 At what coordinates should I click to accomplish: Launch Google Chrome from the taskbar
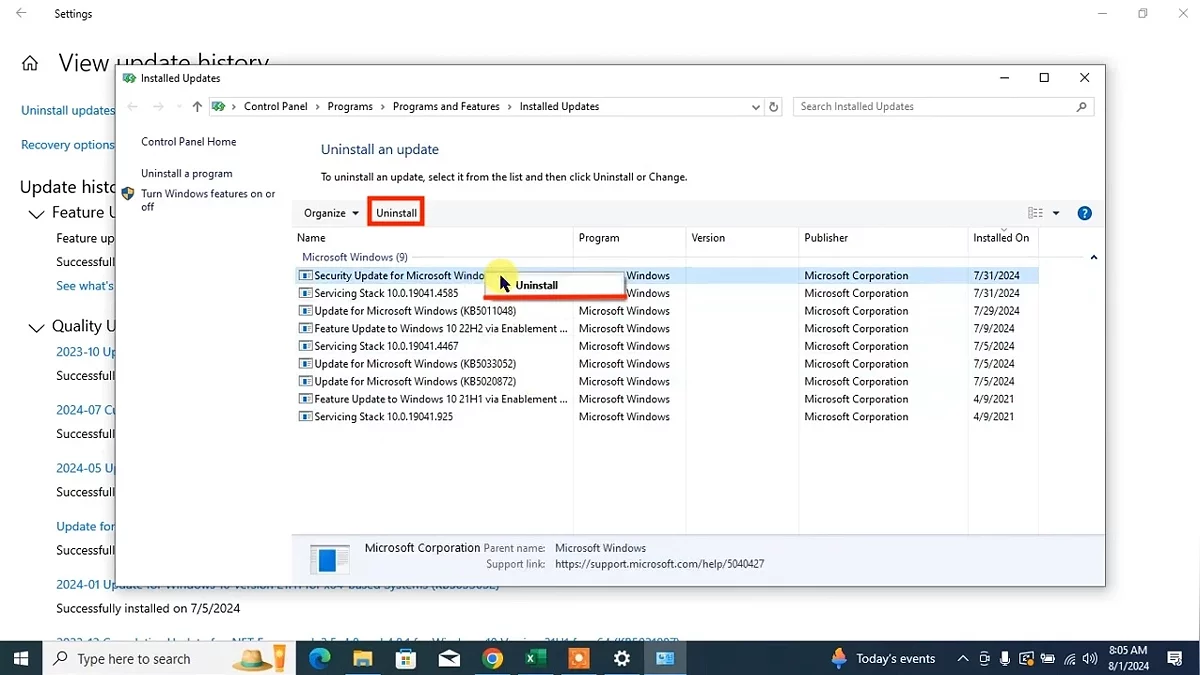point(492,659)
